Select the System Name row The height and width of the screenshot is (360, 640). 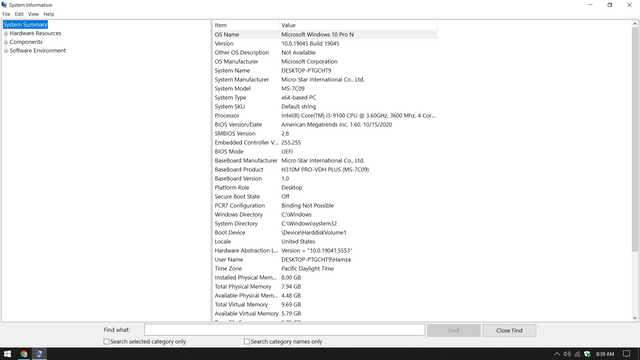[325, 71]
